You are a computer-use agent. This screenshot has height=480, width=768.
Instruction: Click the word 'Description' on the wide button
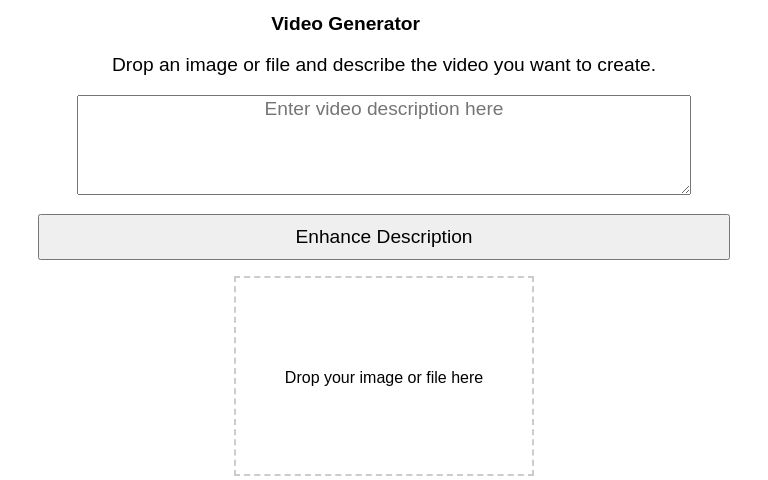pos(424,237)
